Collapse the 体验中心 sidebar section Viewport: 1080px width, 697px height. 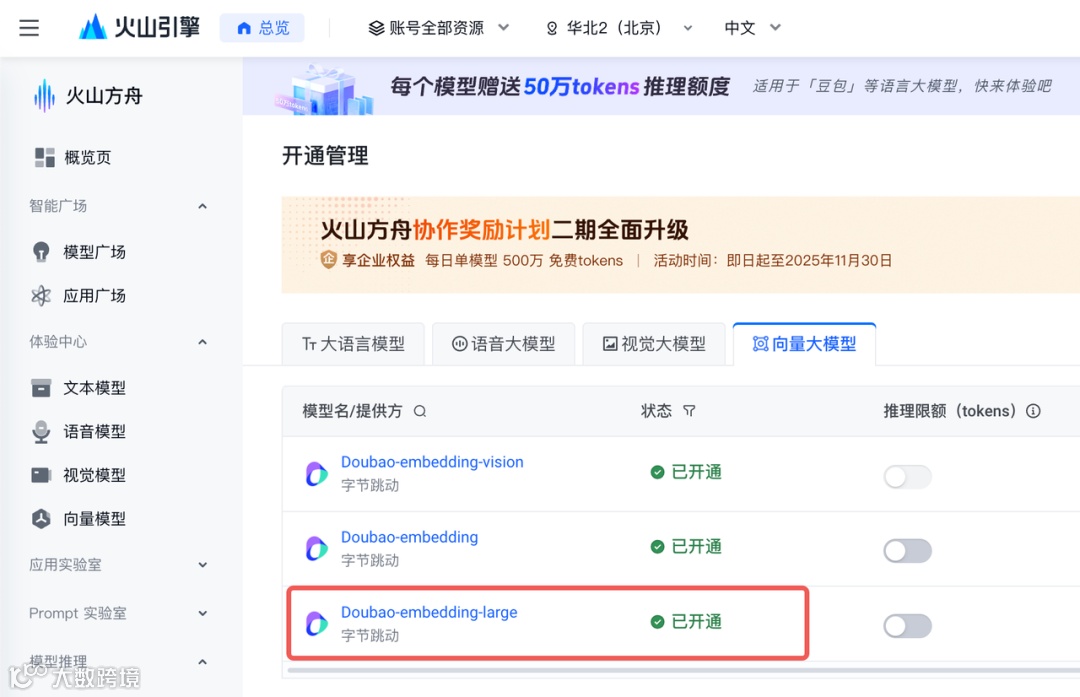click(x=202, y=342)
